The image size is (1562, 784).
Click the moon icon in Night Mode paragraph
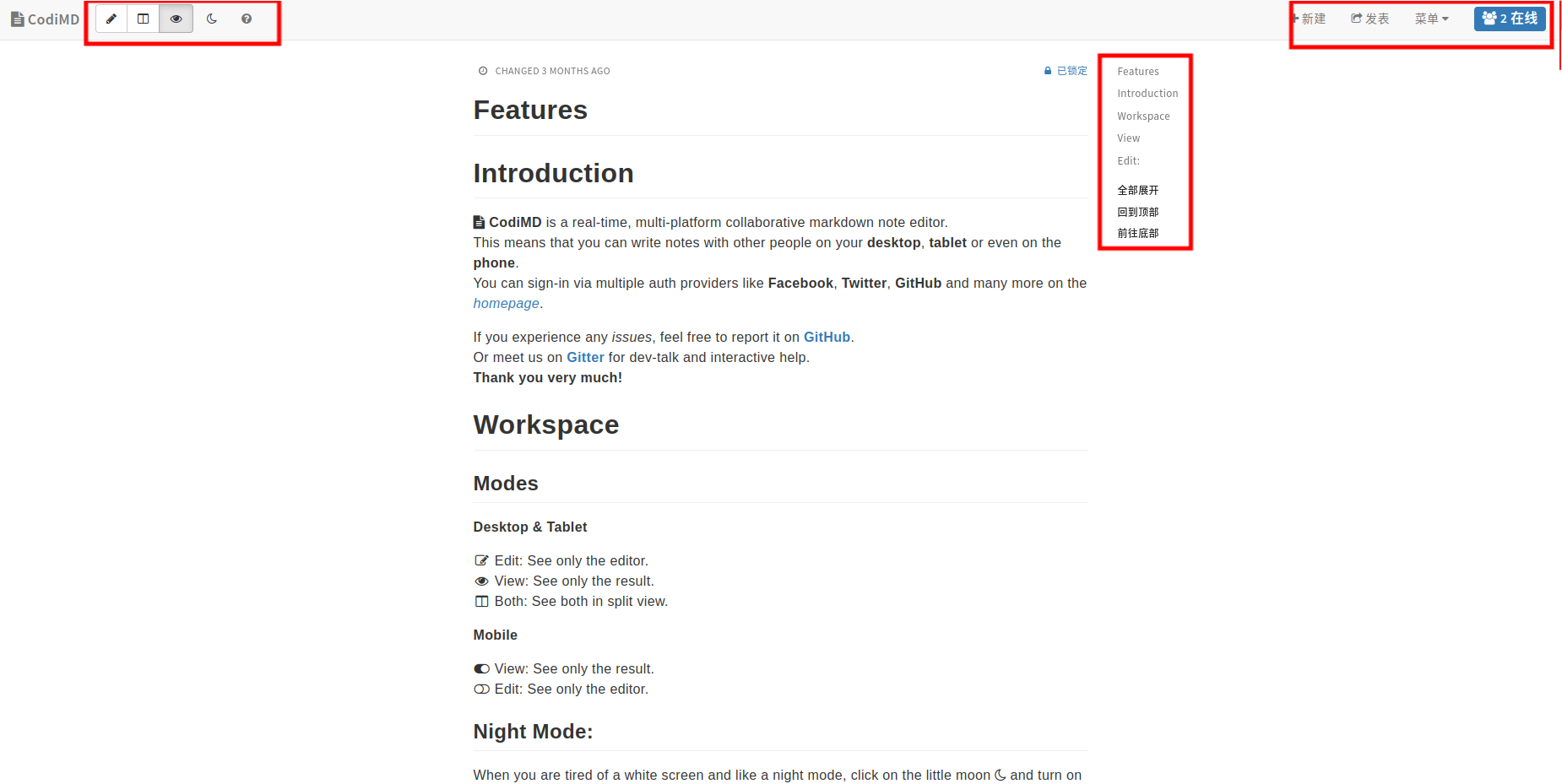[x=1000, y=776]
